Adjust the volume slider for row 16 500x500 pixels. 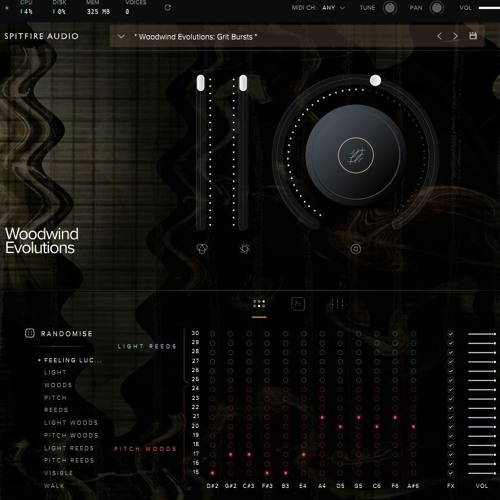click(482, 464)
